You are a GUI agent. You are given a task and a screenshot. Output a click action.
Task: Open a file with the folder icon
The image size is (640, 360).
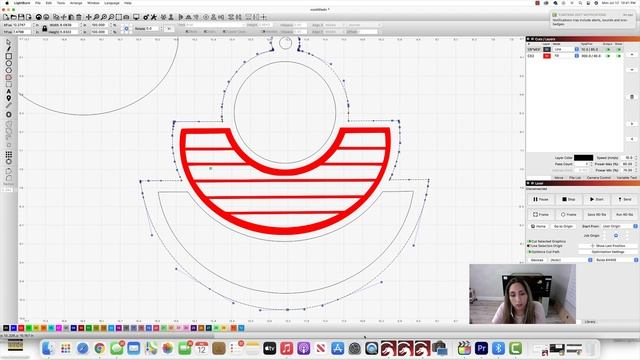coord(13,17)
